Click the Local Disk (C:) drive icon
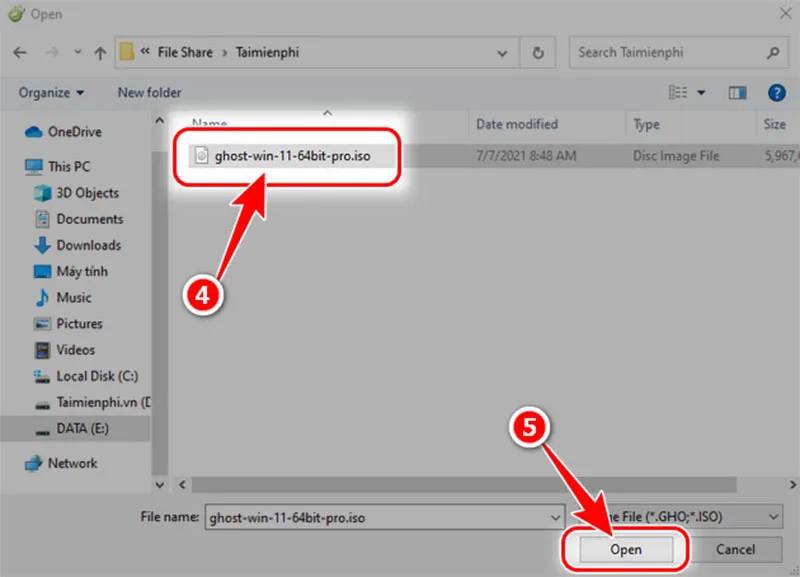This screenshot has height=577, width=800. pos(41,377)
